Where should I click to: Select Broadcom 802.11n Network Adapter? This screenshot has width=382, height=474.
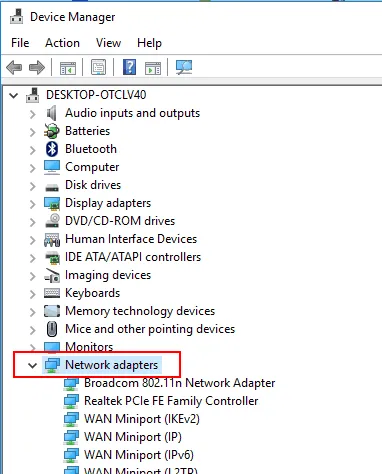click(x=180, y=383)
